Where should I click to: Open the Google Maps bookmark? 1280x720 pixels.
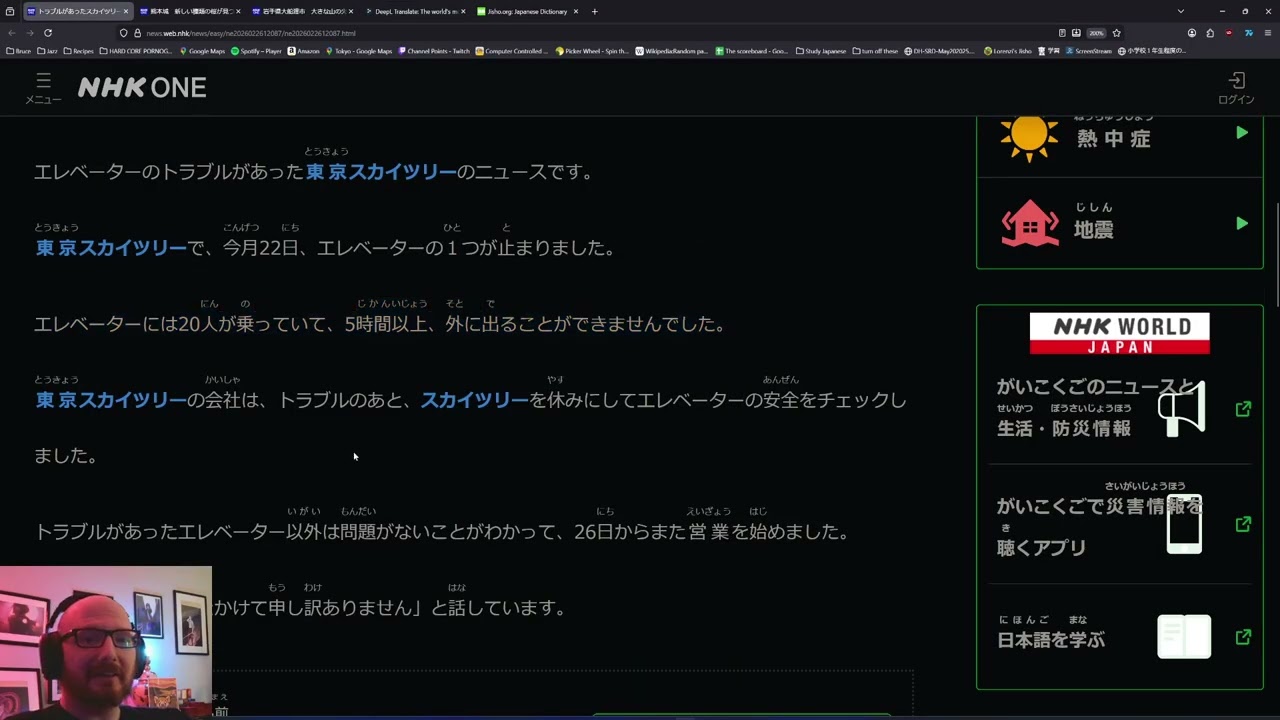coord(202,51)
